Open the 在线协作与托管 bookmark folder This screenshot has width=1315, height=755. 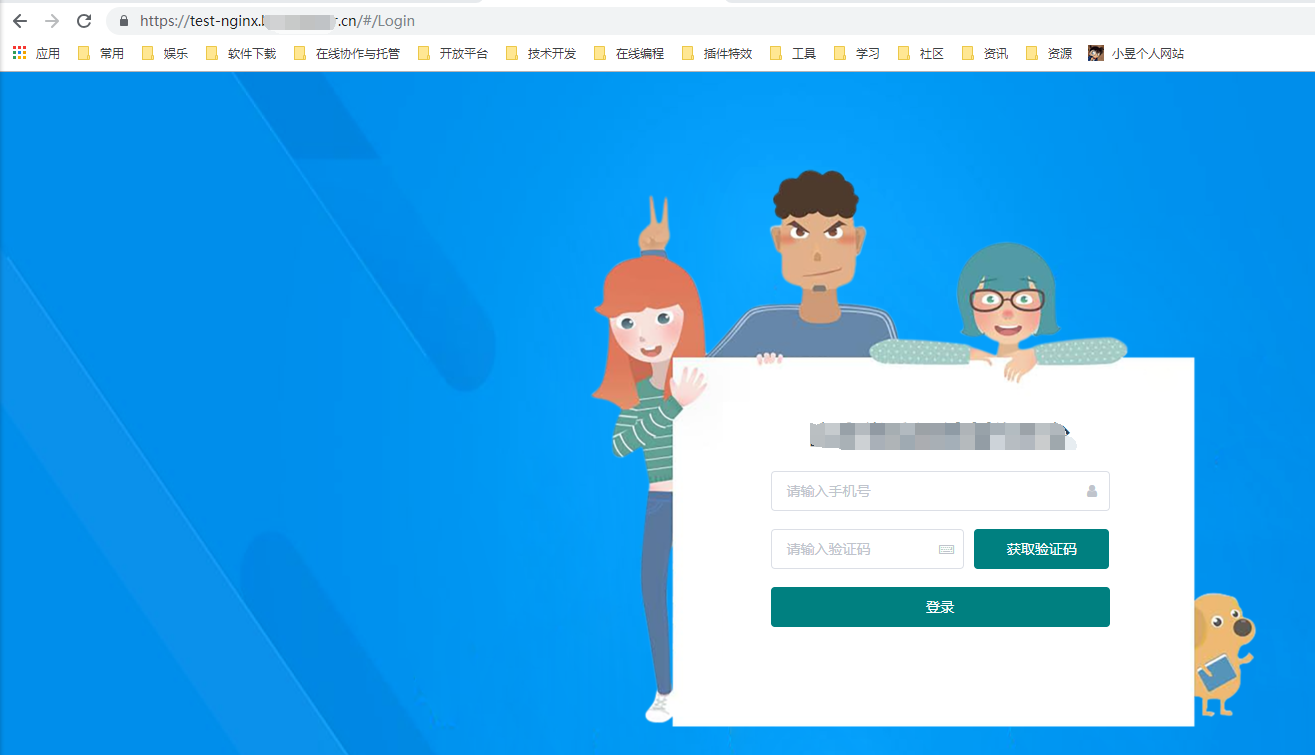pyautogui.click(x=347, y=54)
